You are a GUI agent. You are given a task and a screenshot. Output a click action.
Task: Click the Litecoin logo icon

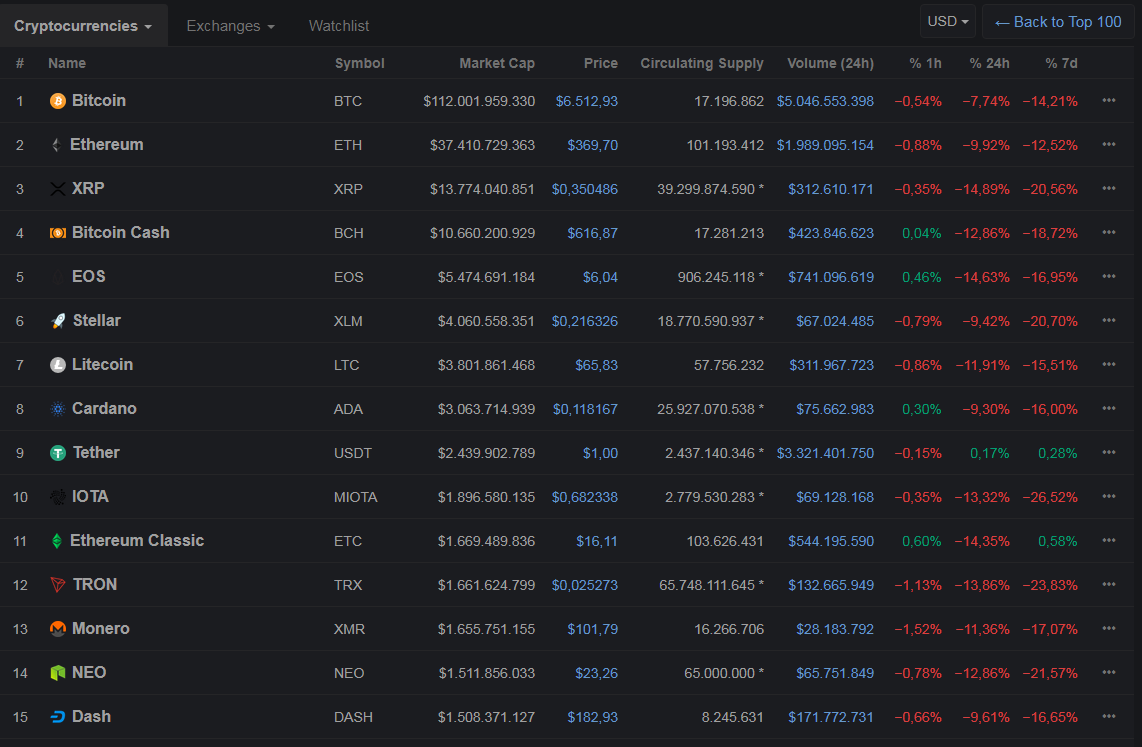tap(58, 365)
